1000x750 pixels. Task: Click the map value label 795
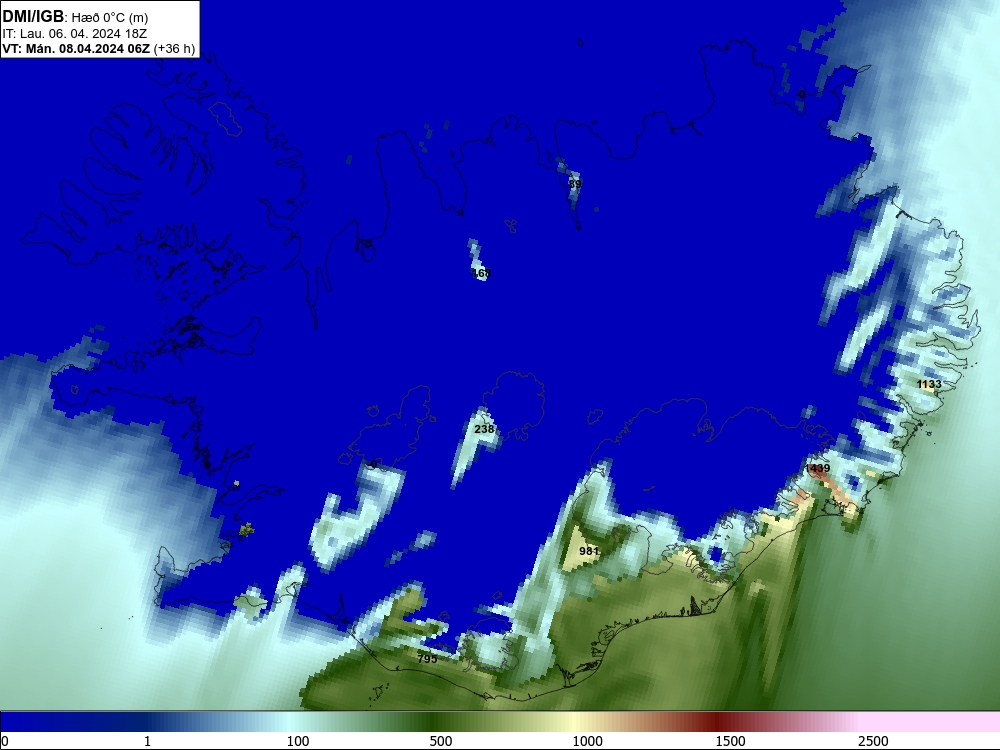[x=427, y=659]
